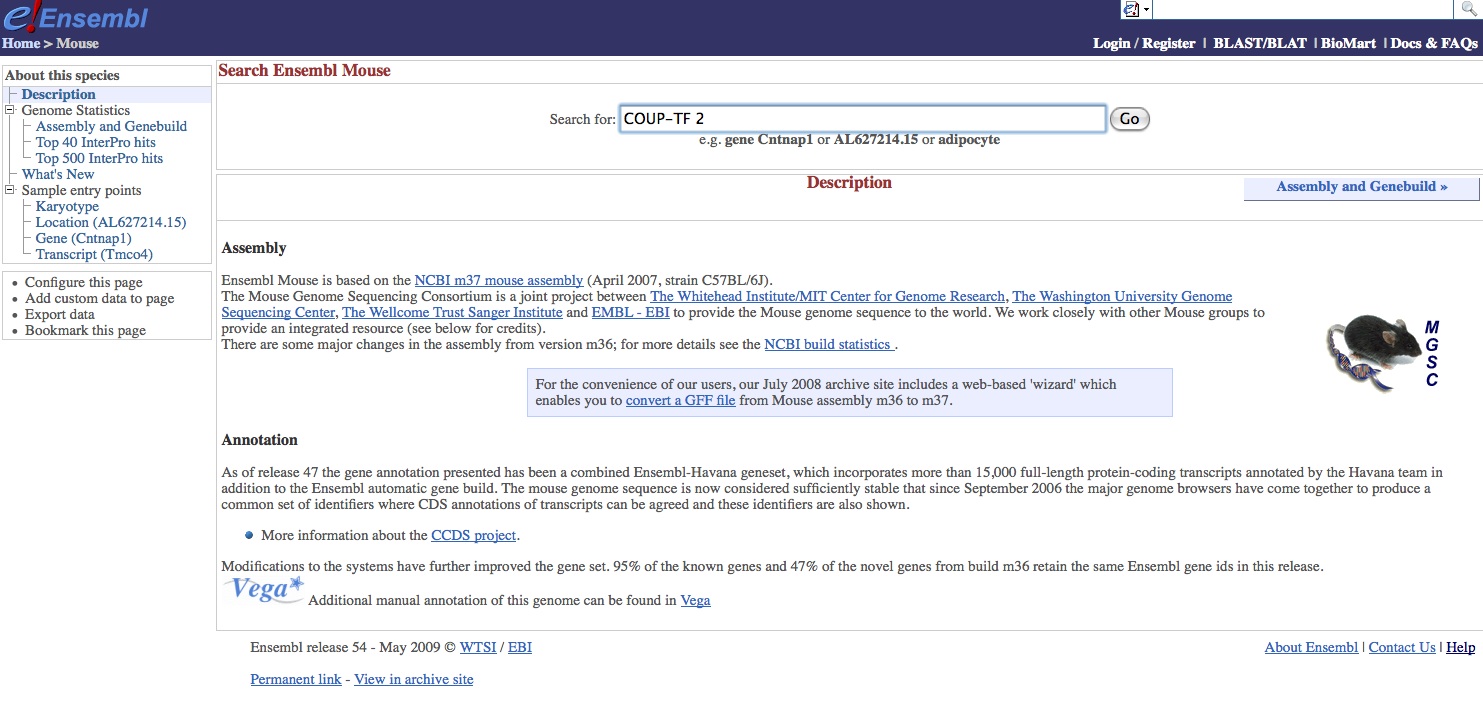Click the MGSC mouse image
This screenshot has width=1483, height=706.
click(x=1381, y=353)
